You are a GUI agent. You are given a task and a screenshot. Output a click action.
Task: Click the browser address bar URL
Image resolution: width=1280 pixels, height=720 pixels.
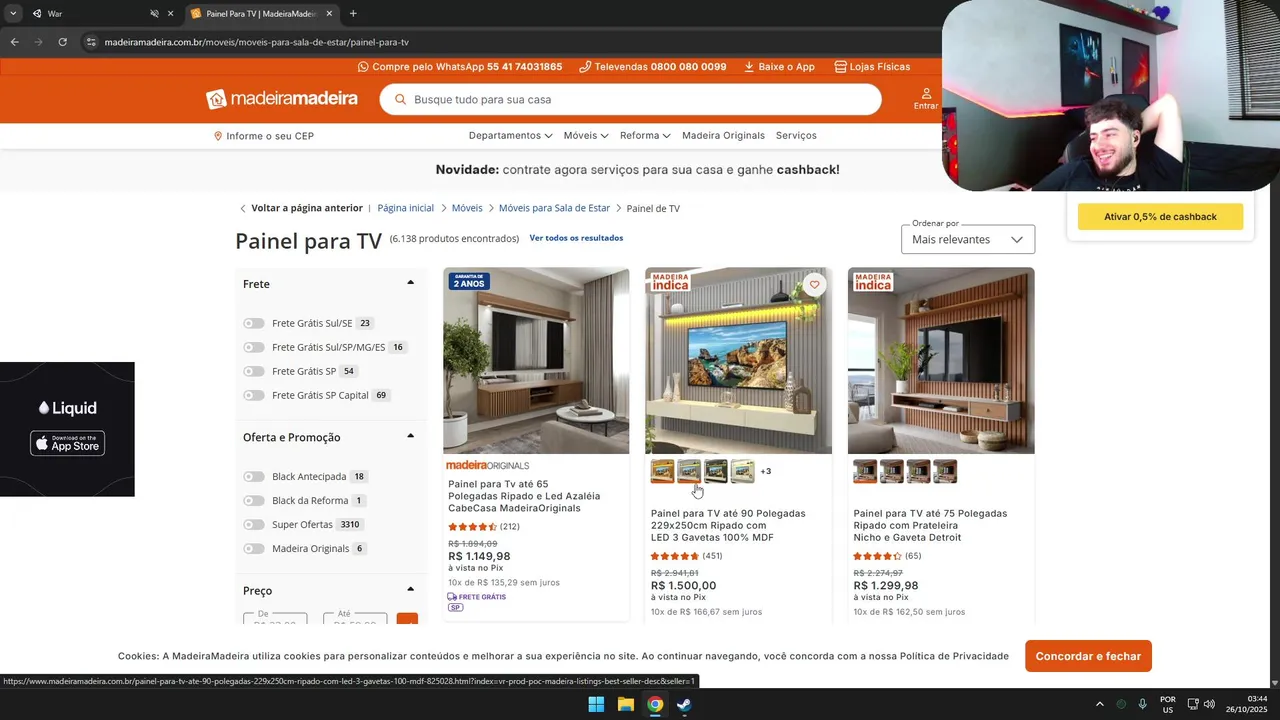[256, 42]
